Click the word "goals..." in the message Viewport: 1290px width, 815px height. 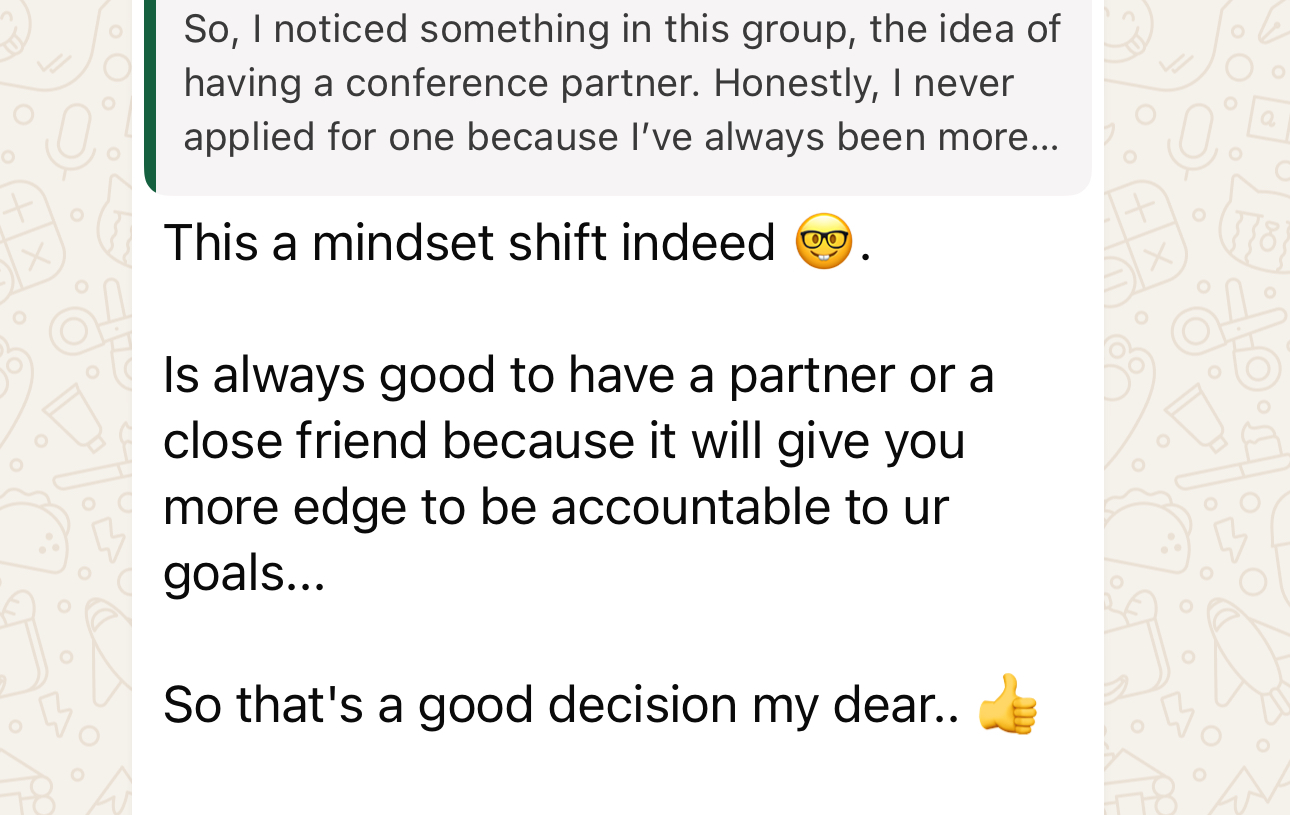tap(244, 573)
